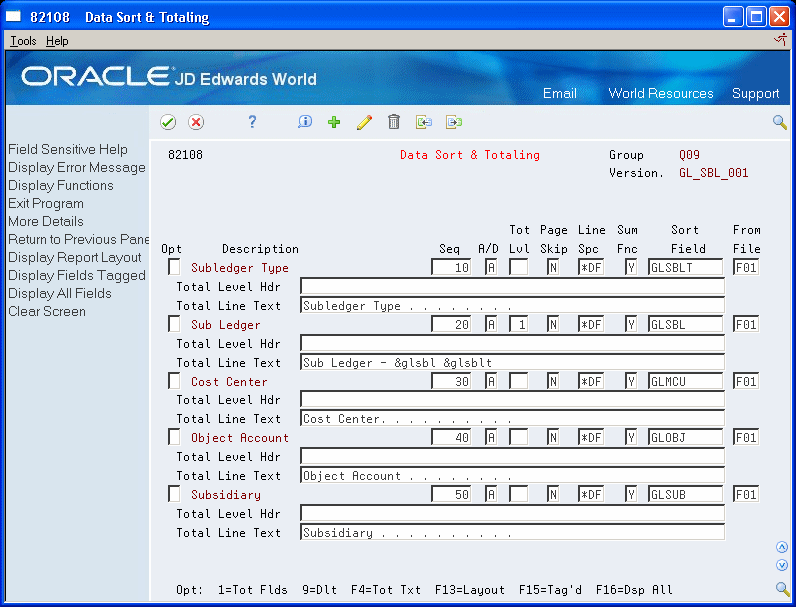This screenshot has width=796, height=607.
Task: Choose Display All Fields
Action: pyautogui.click(x=59, y=293)
